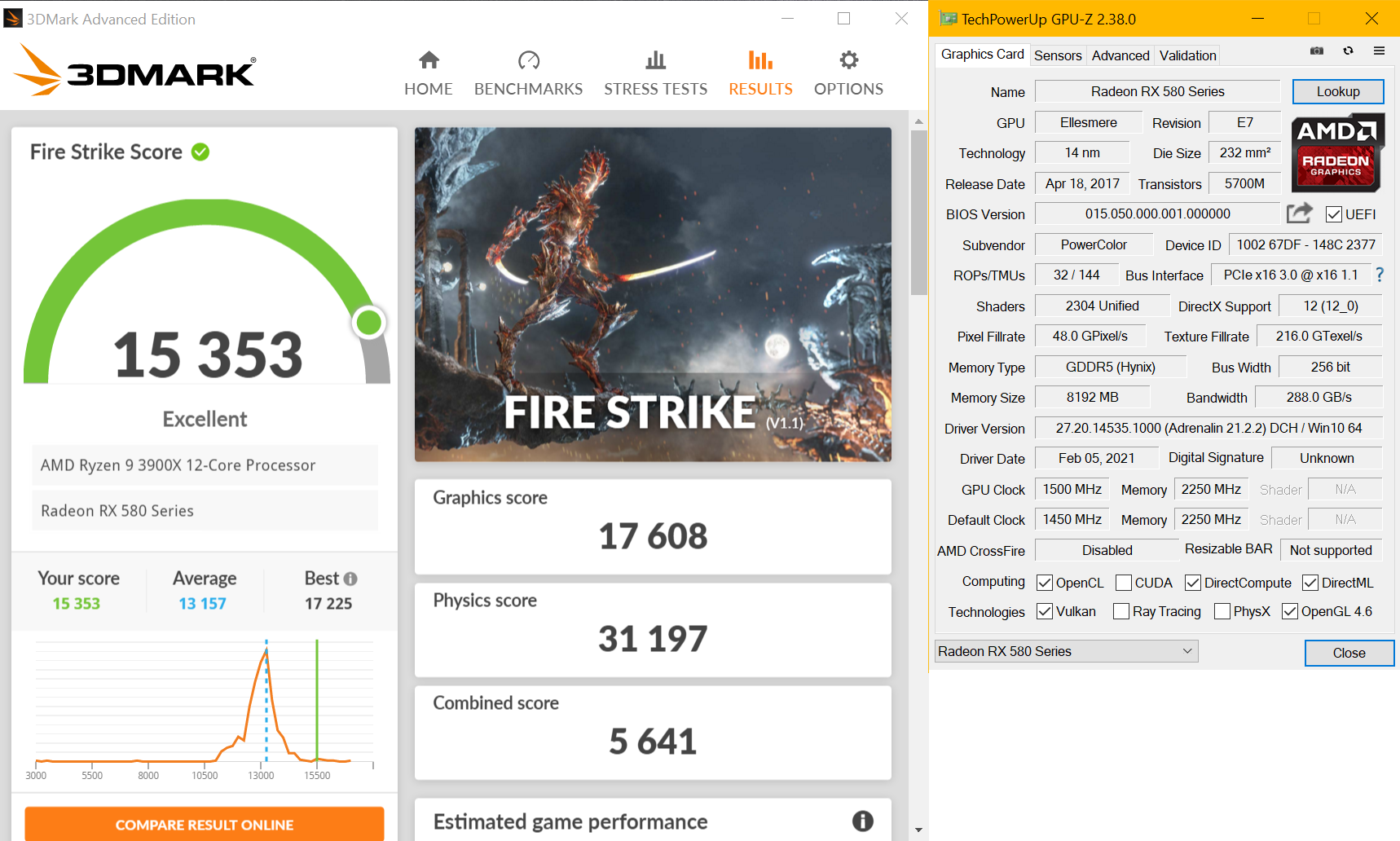Click the AMD CrossFire field showing Disabled
This screenshot has height=841, width=1400.
pos(1107,550)
